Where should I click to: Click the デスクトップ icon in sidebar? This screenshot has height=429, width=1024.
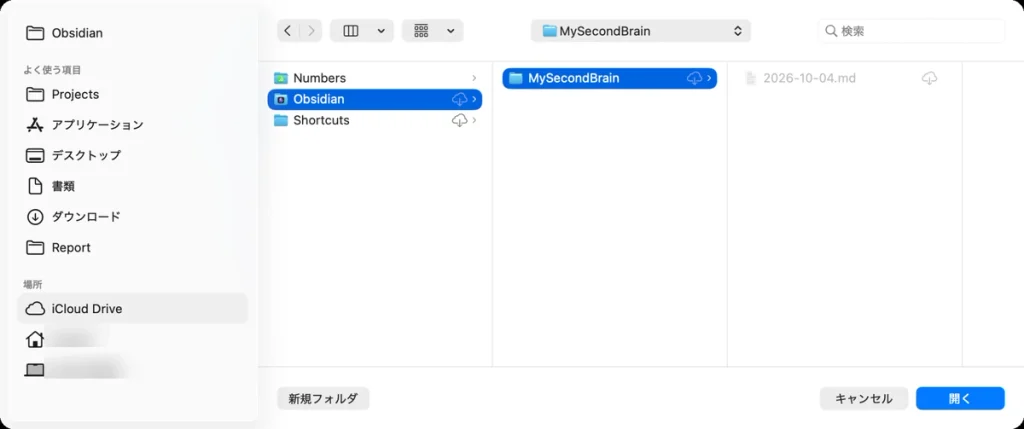[35, 155]
